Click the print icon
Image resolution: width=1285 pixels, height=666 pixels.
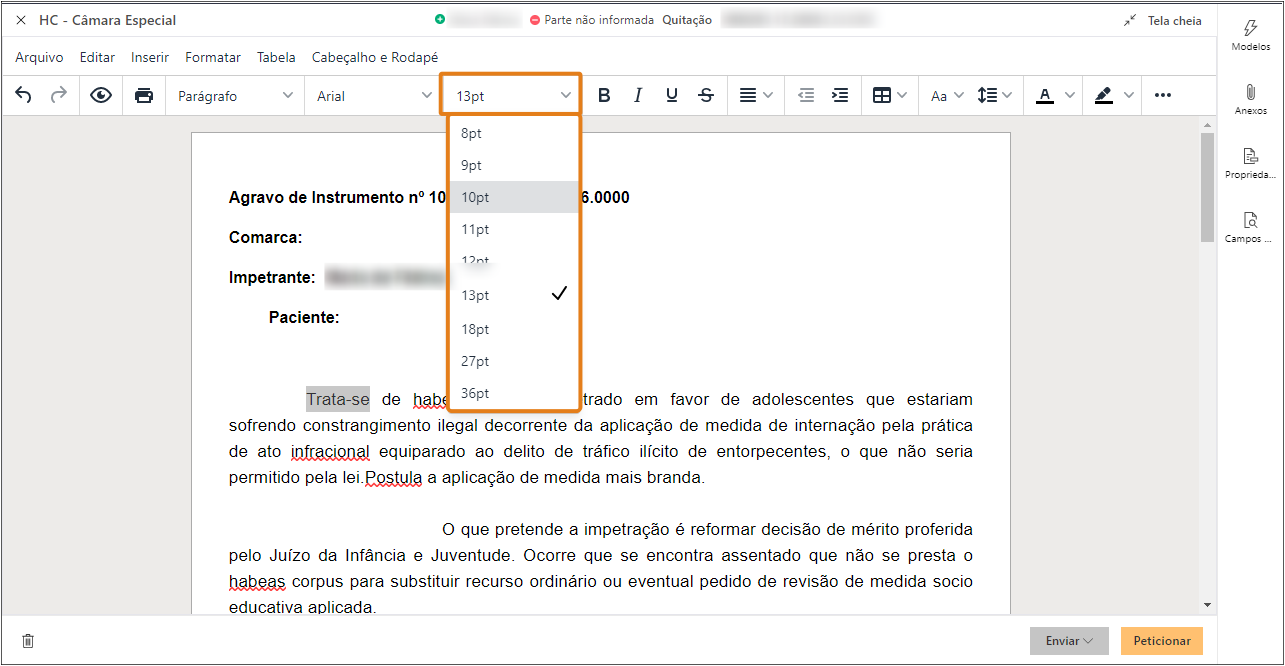click(x=143, y=95)
